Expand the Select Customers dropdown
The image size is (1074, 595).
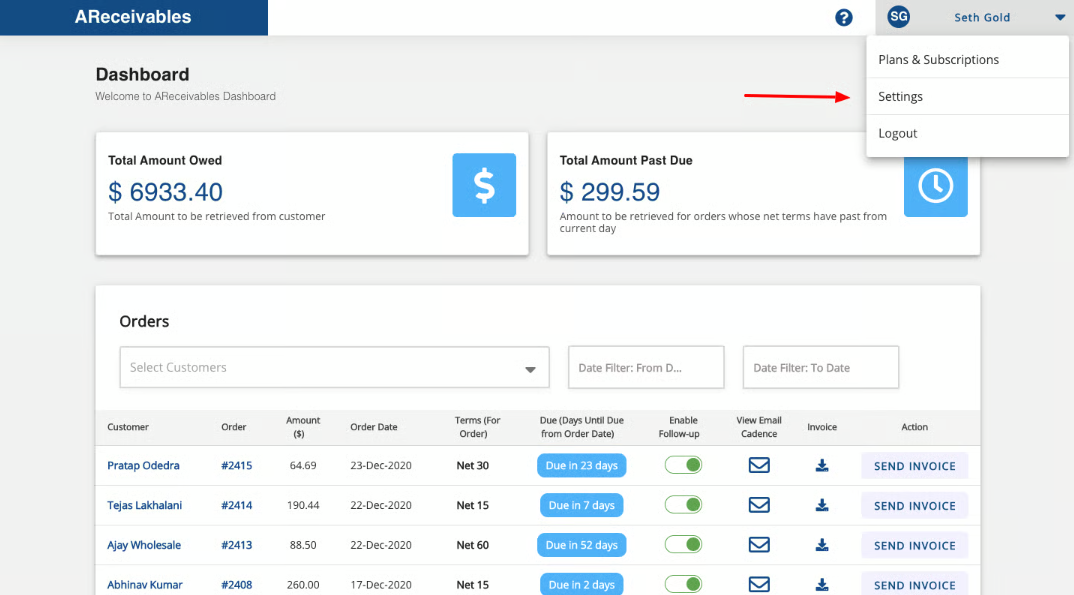click(530, 369)
